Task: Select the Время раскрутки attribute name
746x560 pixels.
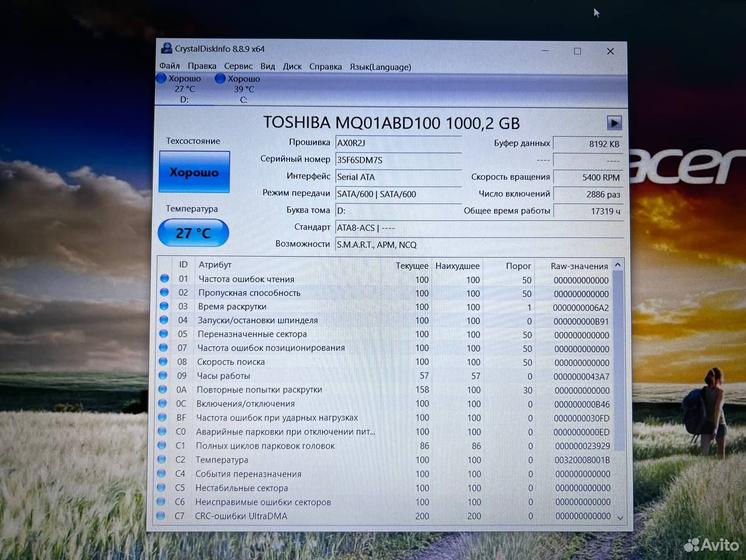Action: click(232, 306)
